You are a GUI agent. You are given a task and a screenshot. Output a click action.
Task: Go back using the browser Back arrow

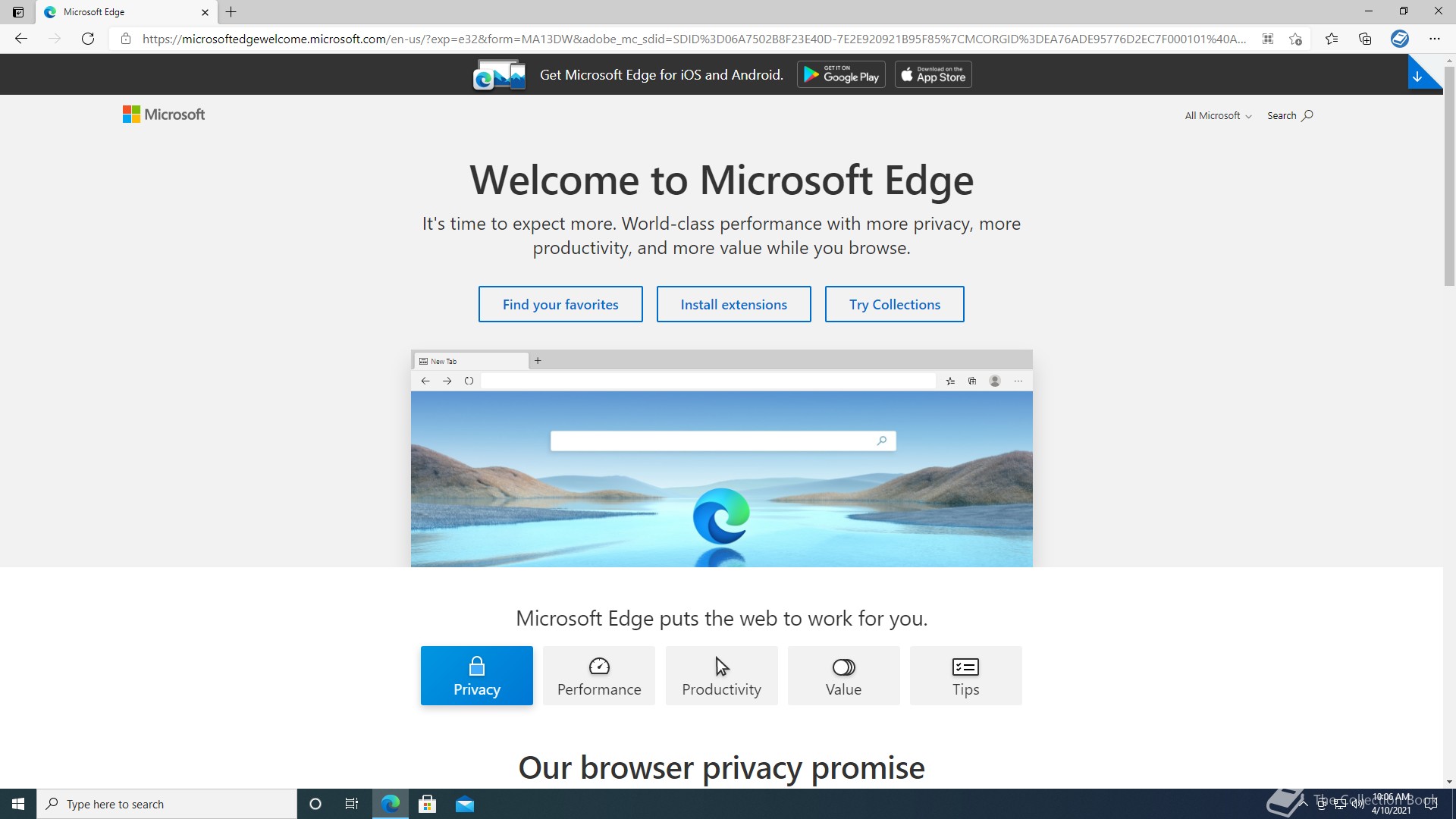[21, 39]
